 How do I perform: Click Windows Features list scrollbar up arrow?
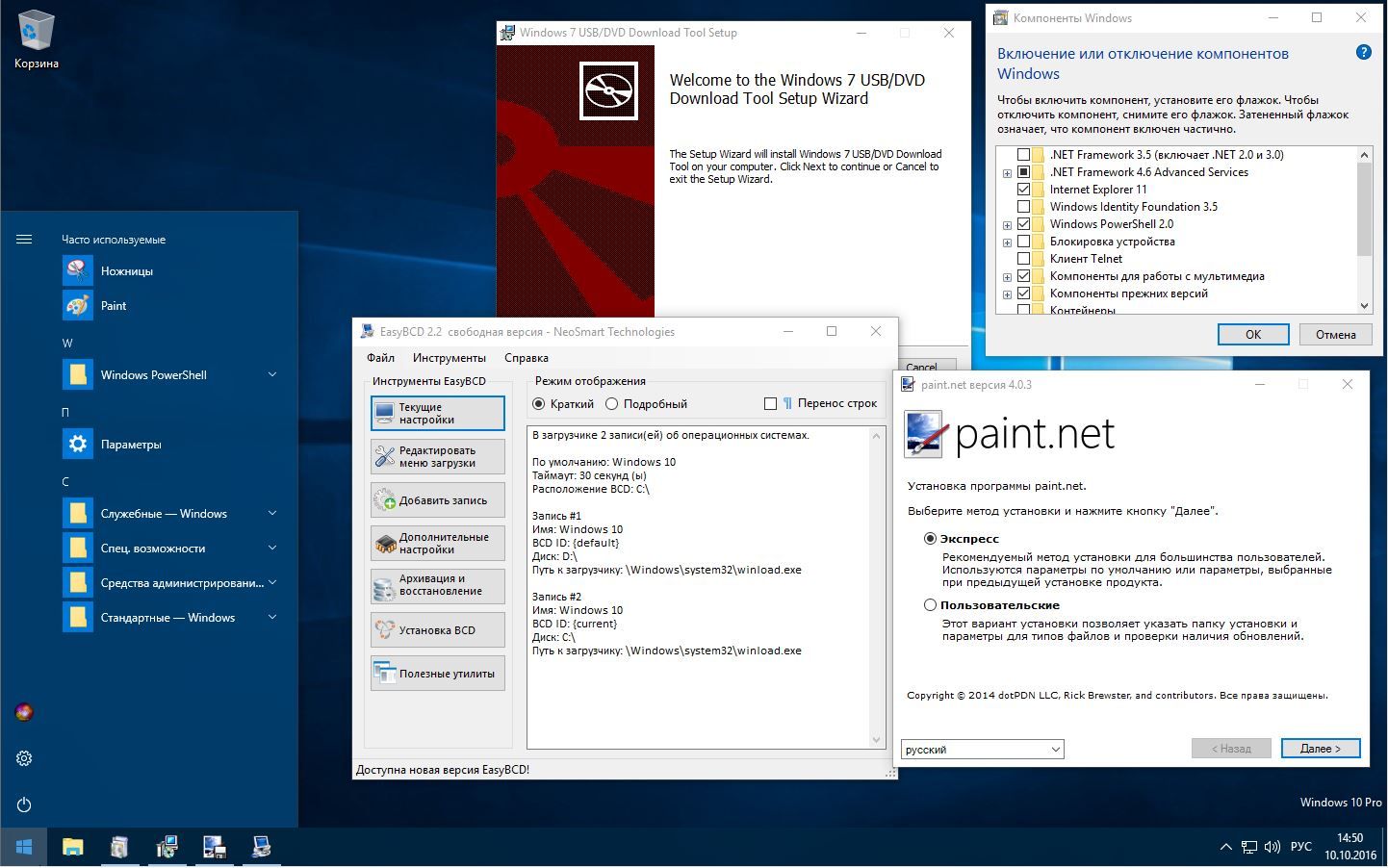(1364, 155)
